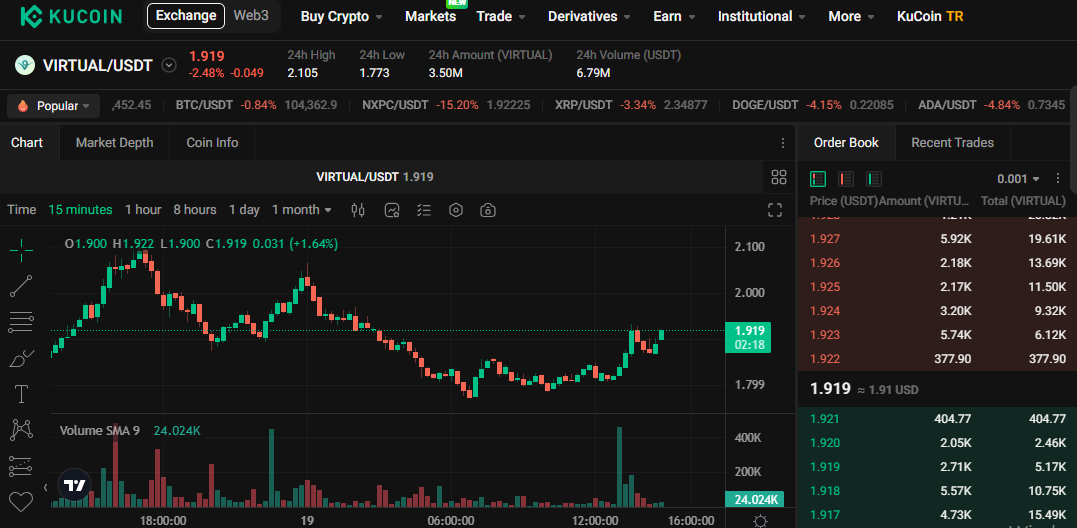Open the chart panel three-dot menu

(x=782, y=143)
